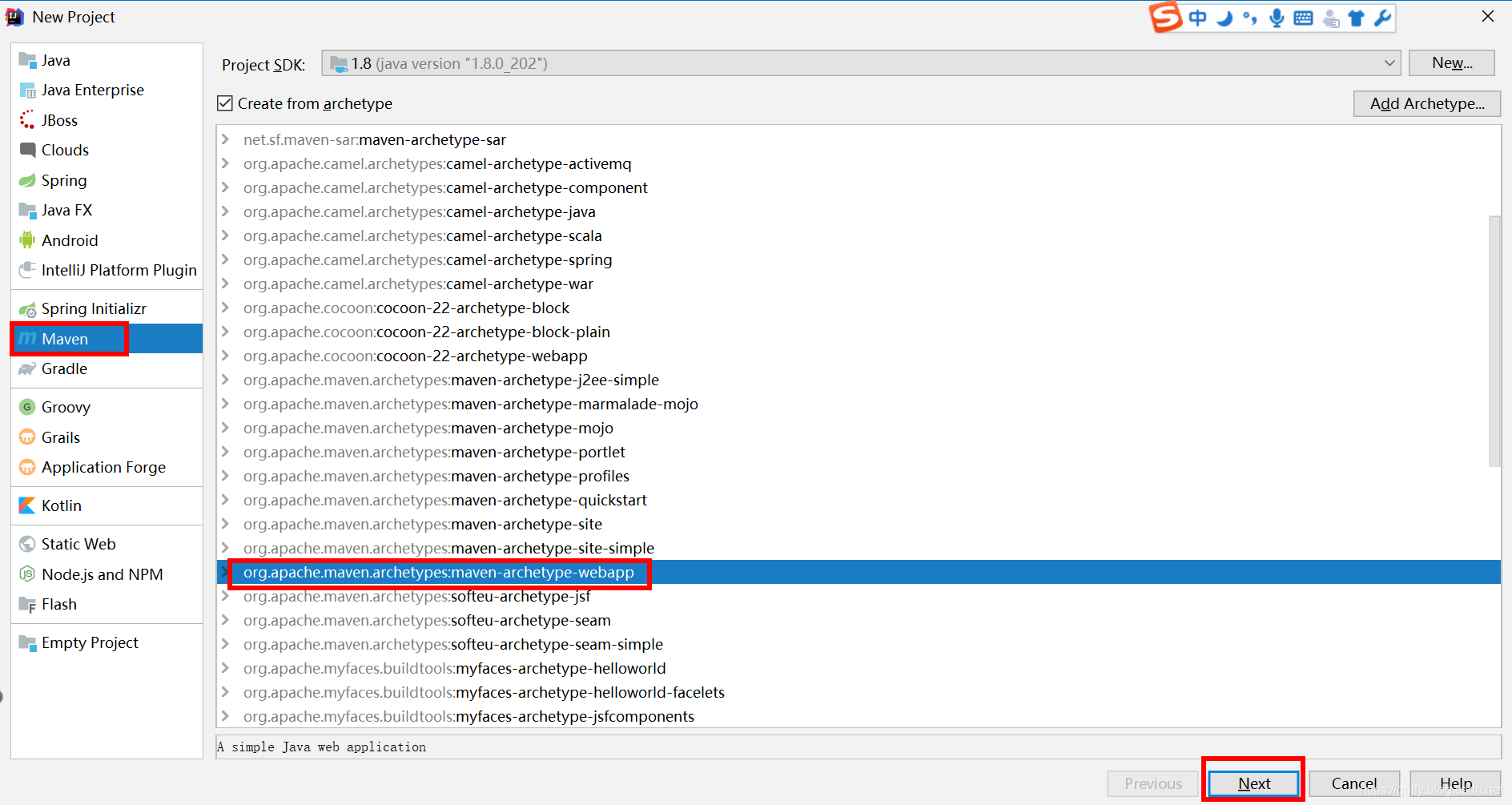
Task: Click the Maven m icon
Action: coord(27,339)
